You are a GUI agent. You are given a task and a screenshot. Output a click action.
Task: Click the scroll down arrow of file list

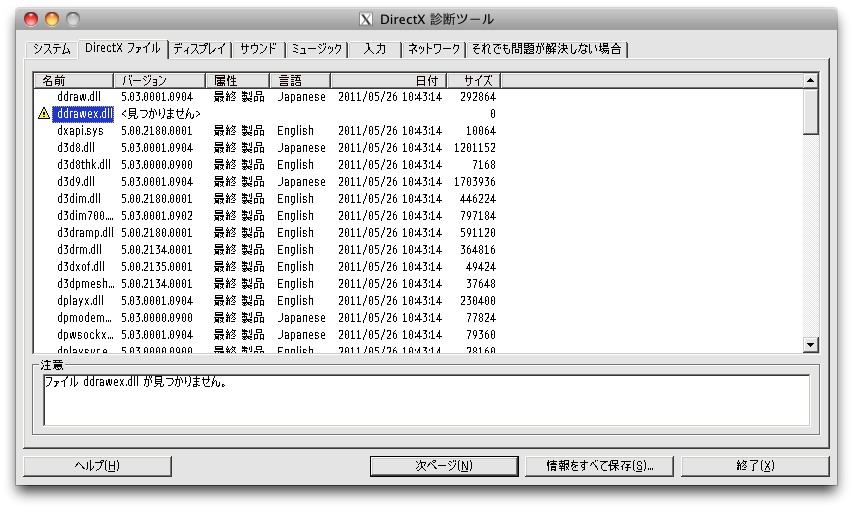coord(811,345)
